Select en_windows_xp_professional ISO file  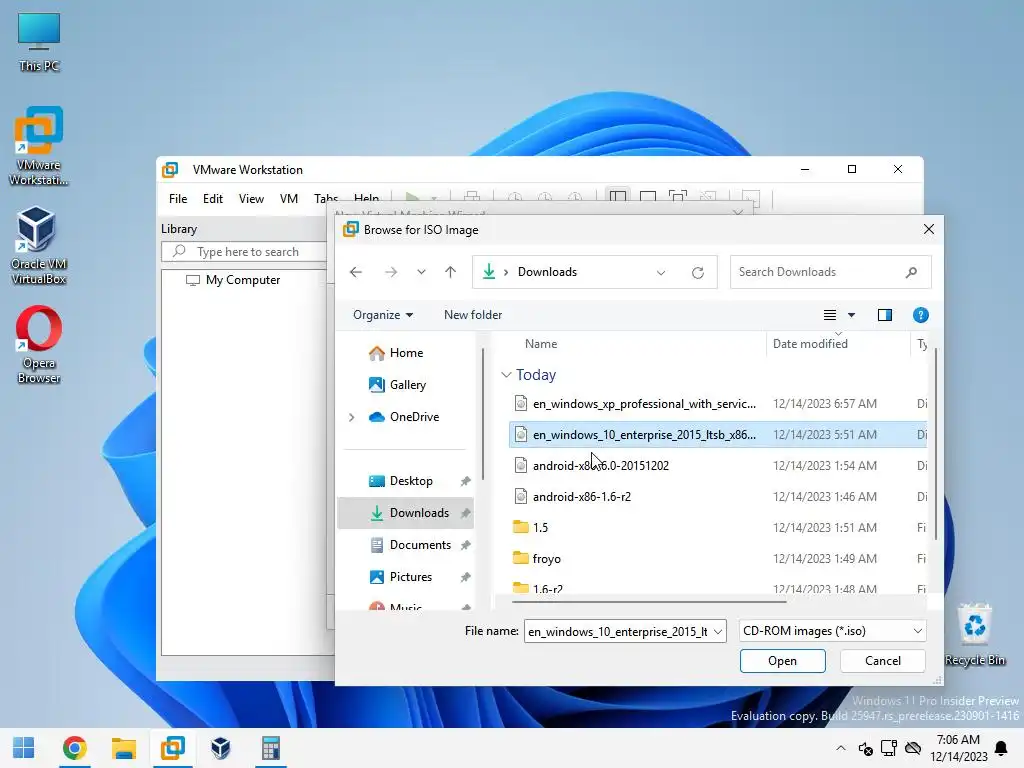click(718, 404)
